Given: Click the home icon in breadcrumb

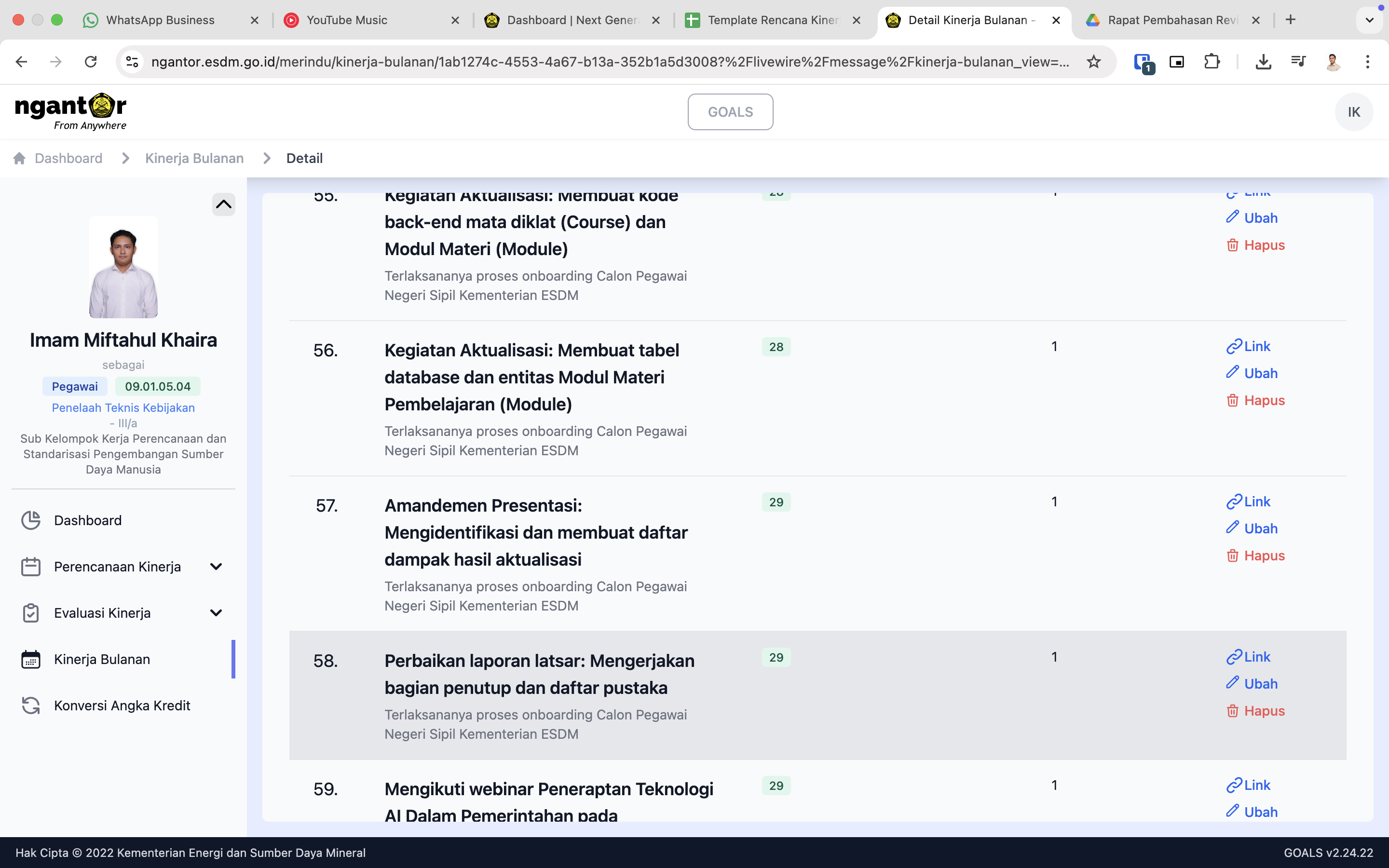Looking at the screenshot, I should (x=19, y=159).
